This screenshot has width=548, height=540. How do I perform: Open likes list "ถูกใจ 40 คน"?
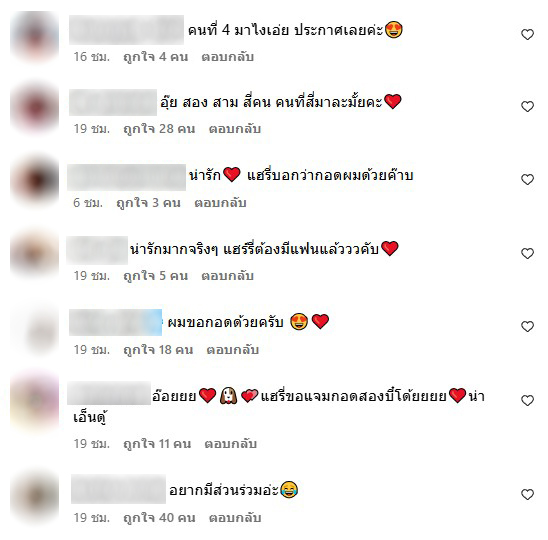coord(159,518)
